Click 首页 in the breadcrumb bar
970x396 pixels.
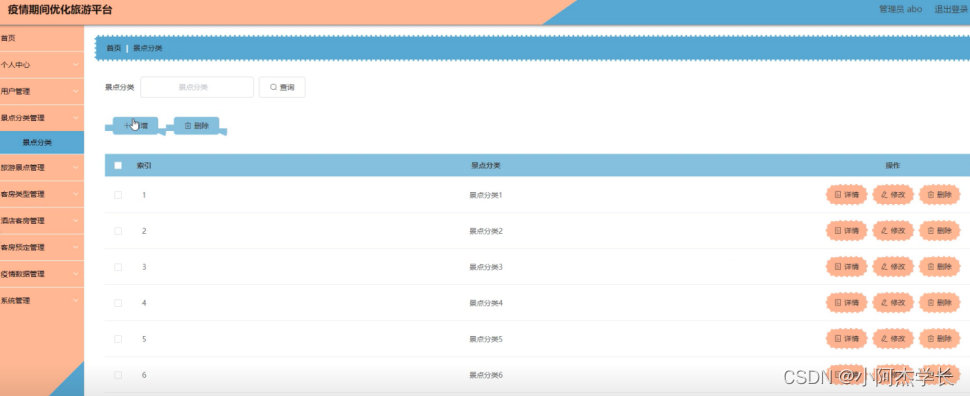click(114, 48)
